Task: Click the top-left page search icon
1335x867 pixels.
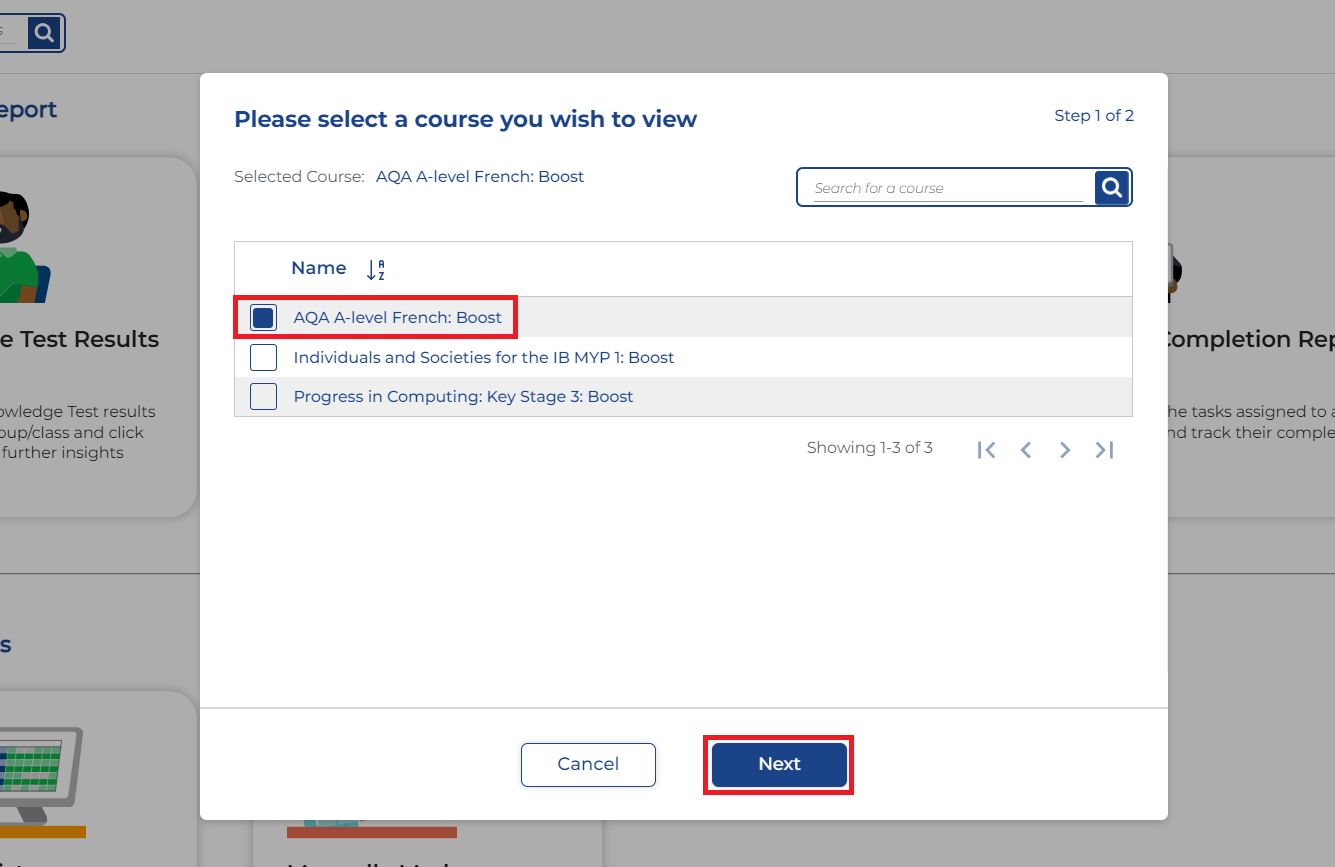Action: point(43,33)
